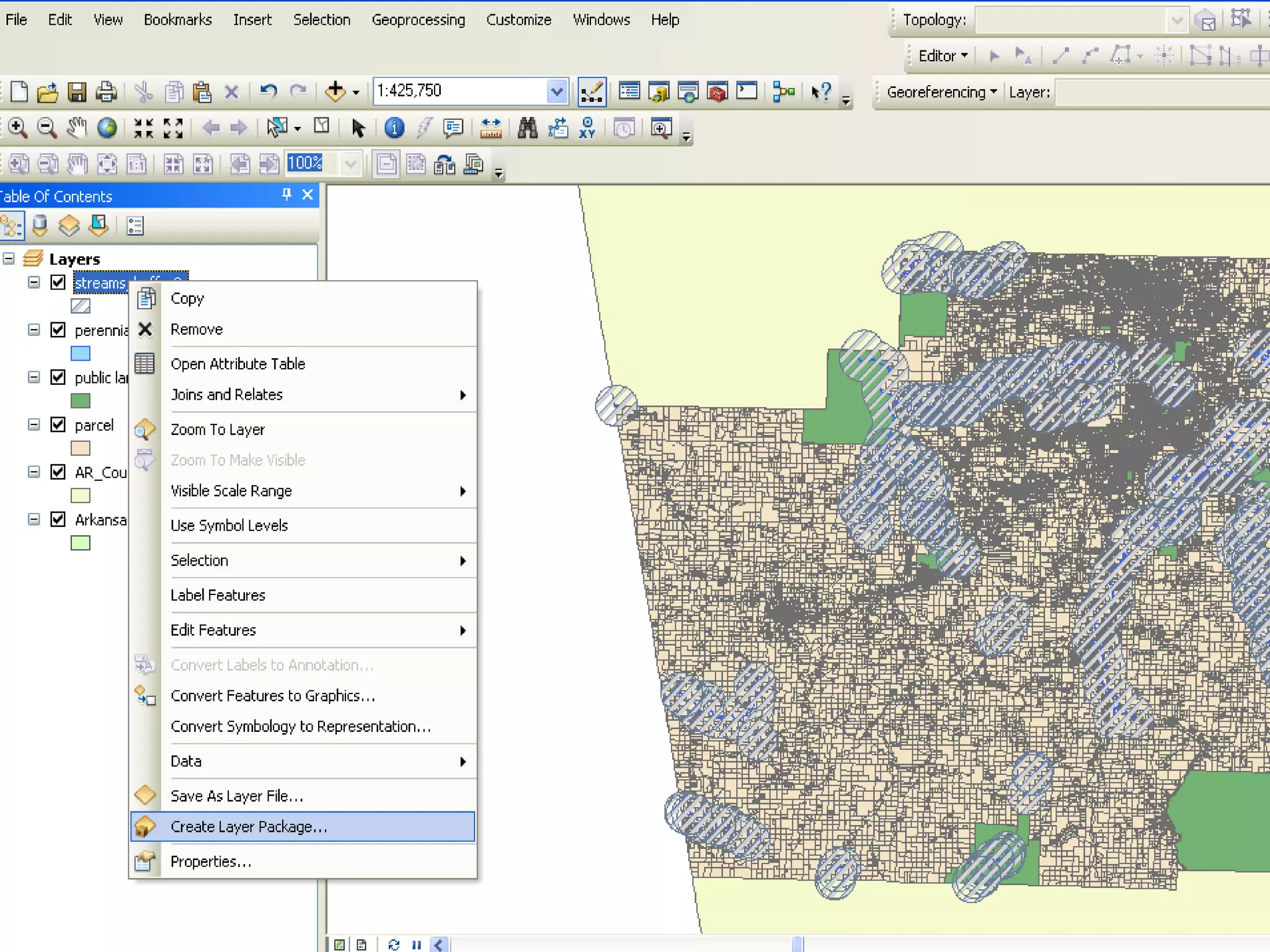
Task: Select the Pan hand tool
Action: (76, 128)
